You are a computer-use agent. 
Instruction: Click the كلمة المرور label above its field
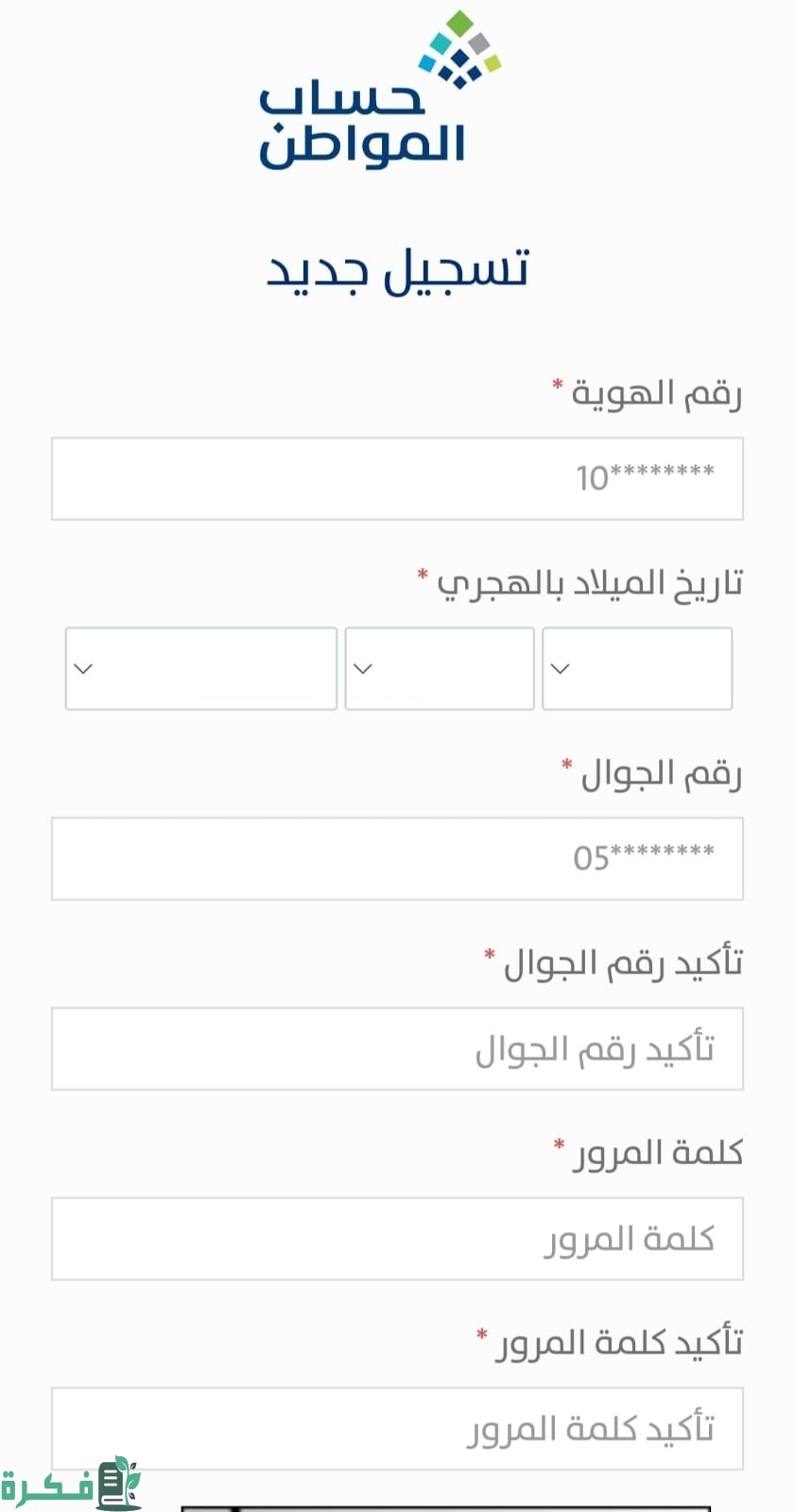657,1153
